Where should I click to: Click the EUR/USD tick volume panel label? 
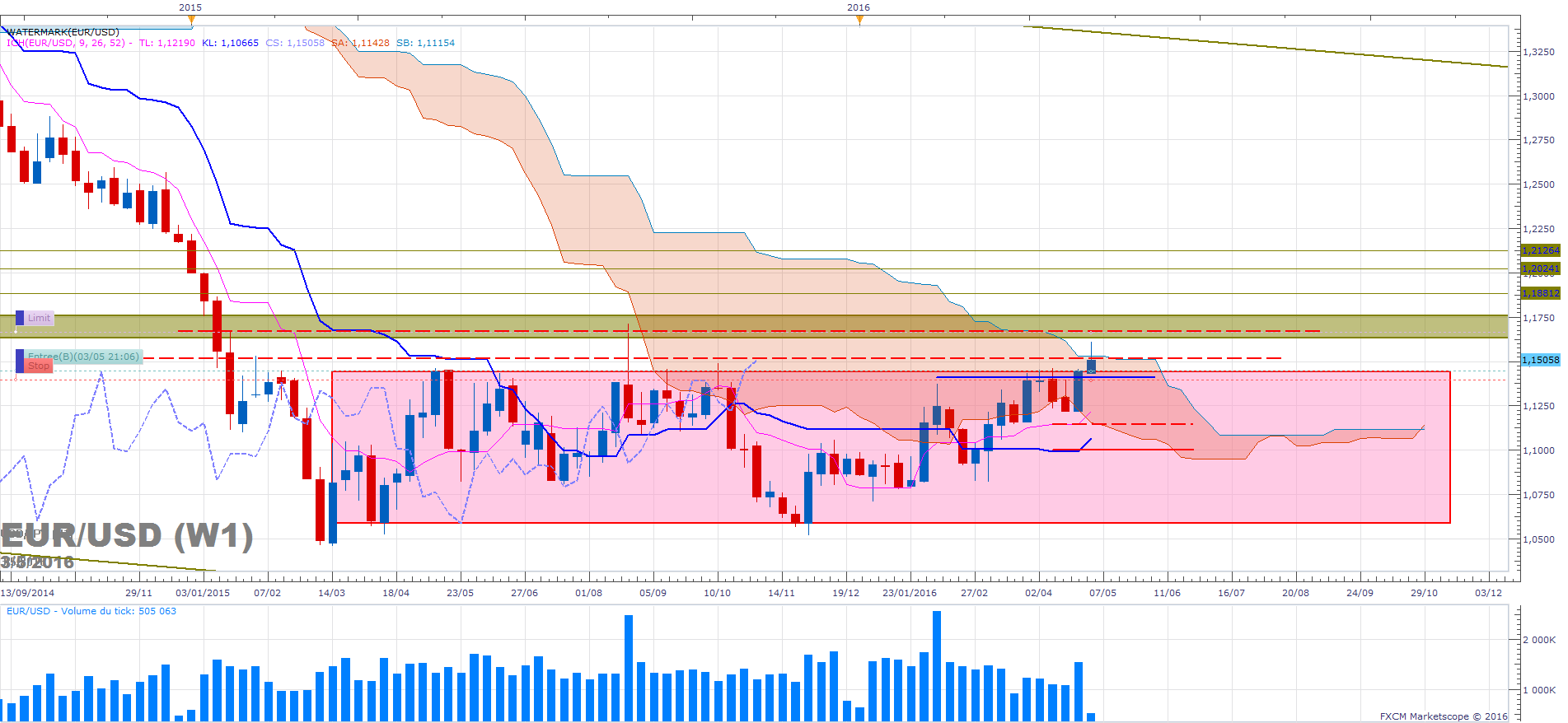tap(91, 611)
